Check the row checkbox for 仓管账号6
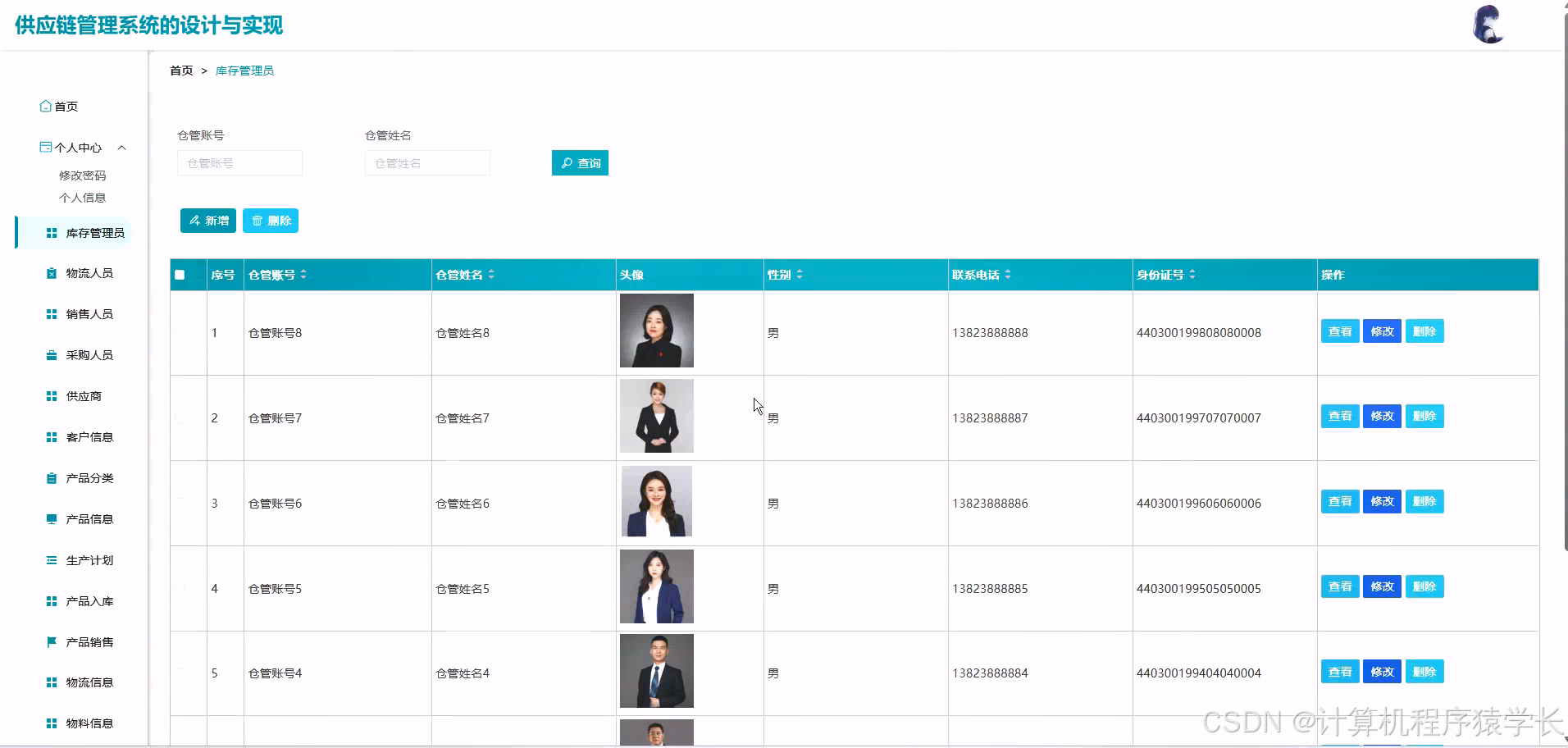Image resolution: width=1568 pixels, height=748 pixels. 180,504
